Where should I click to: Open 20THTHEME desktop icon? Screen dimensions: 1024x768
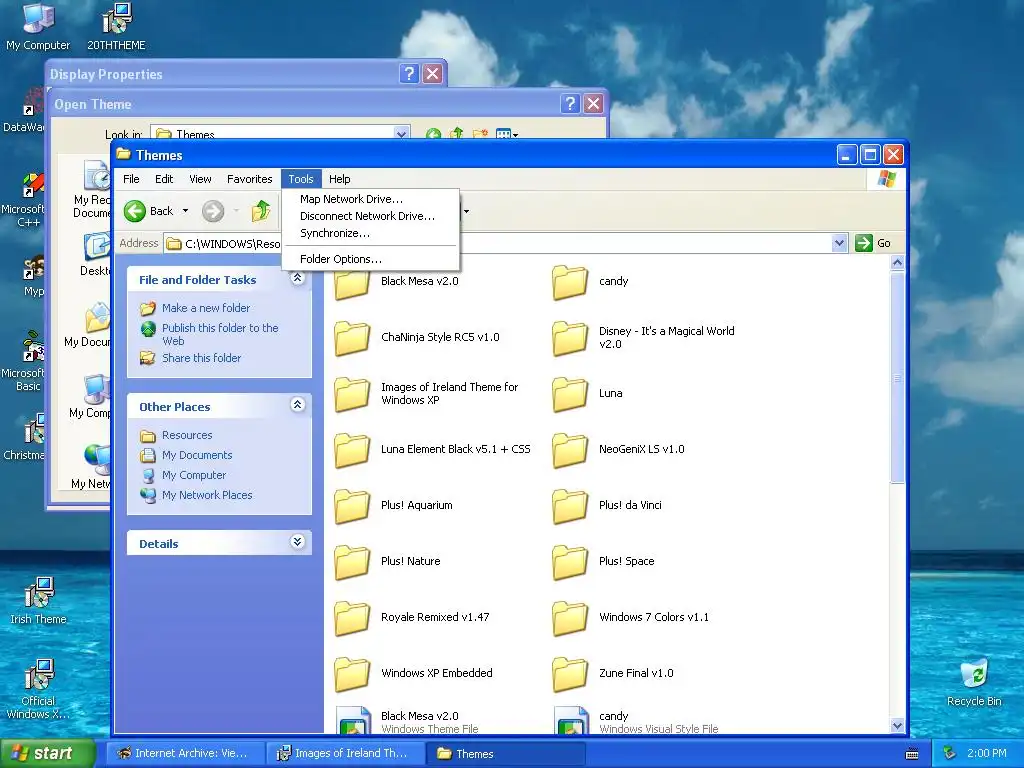coord(117,18)
